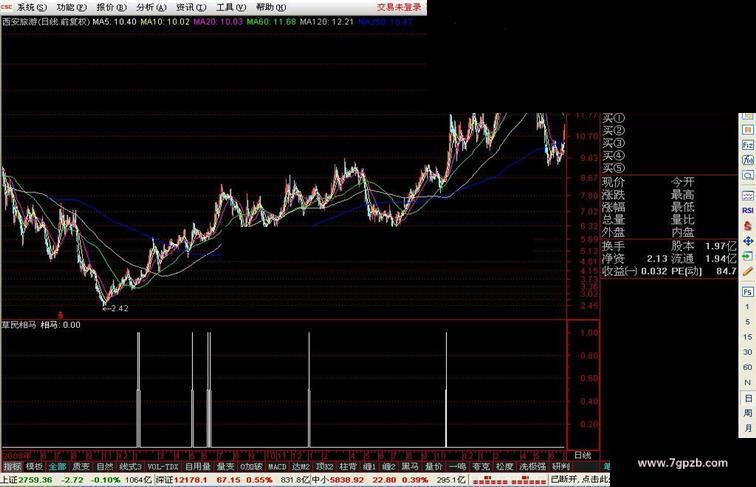This screenshot has height=487, width=756.
Task: Click the red dollar sign icon
Action: click(x=747, y=225)
